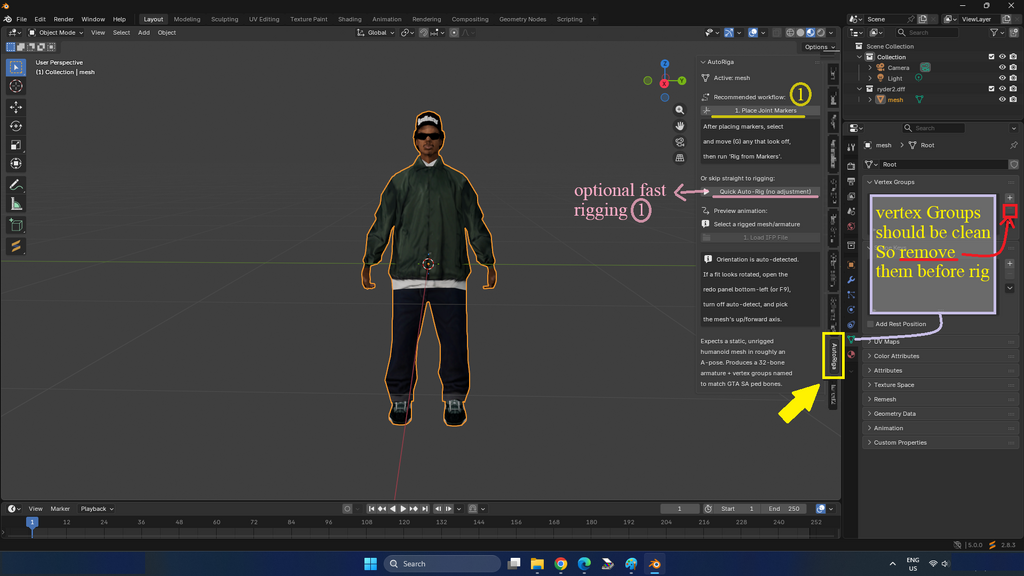This screenshot has width=1024, height=576.
Task: Open Output properties tab icon
Action: coord(851,181)
